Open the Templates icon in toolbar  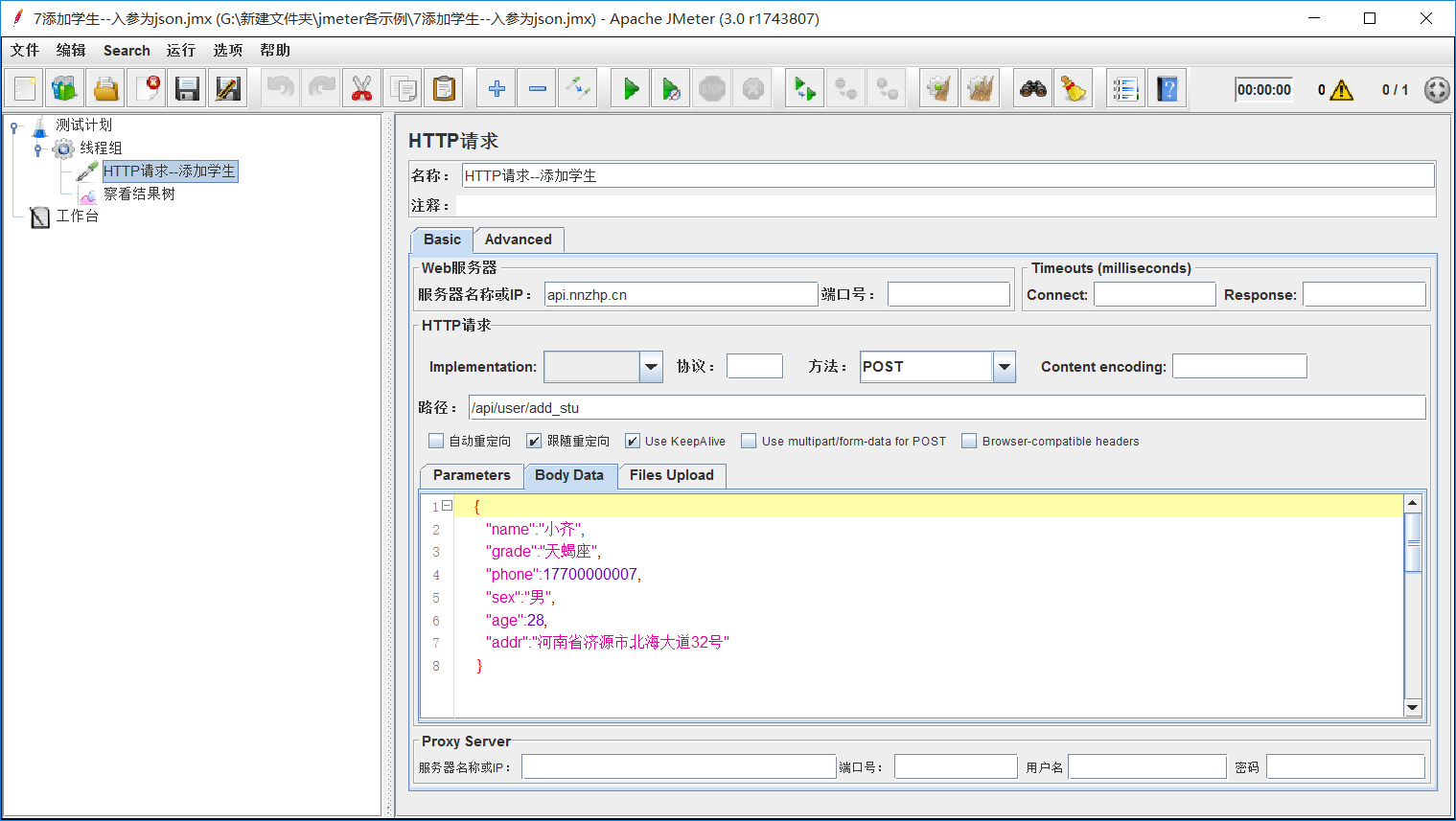click(64, 89)
